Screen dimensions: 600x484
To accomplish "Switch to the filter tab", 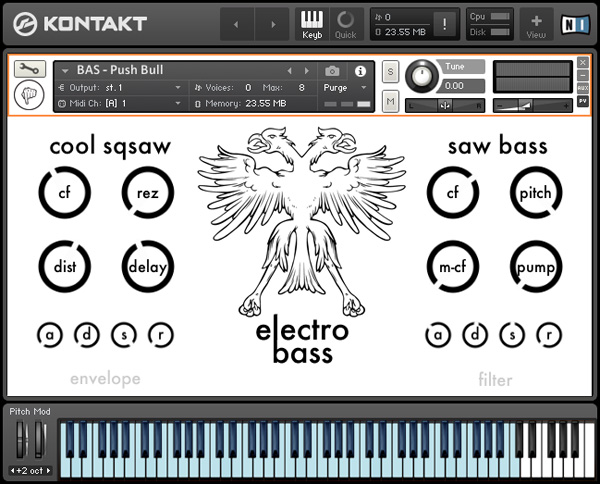I will tap(496, 380).
